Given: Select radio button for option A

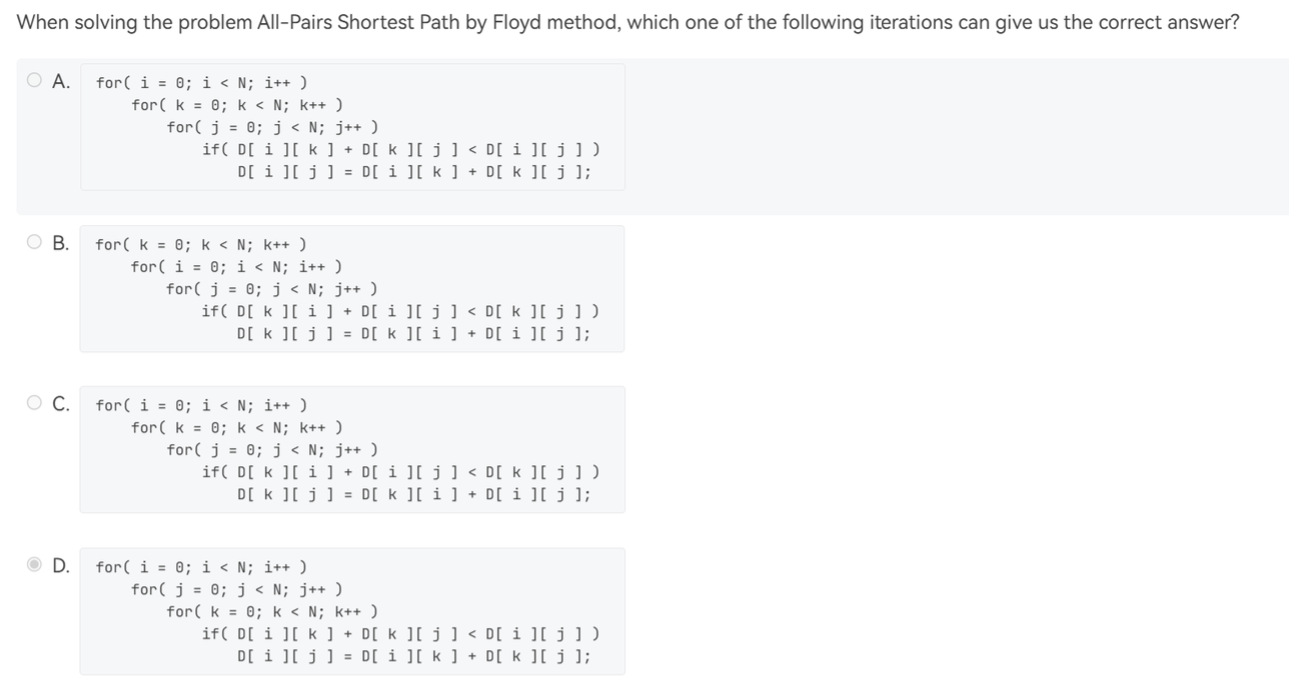Looking at the screenshot, I should point(35,81).
